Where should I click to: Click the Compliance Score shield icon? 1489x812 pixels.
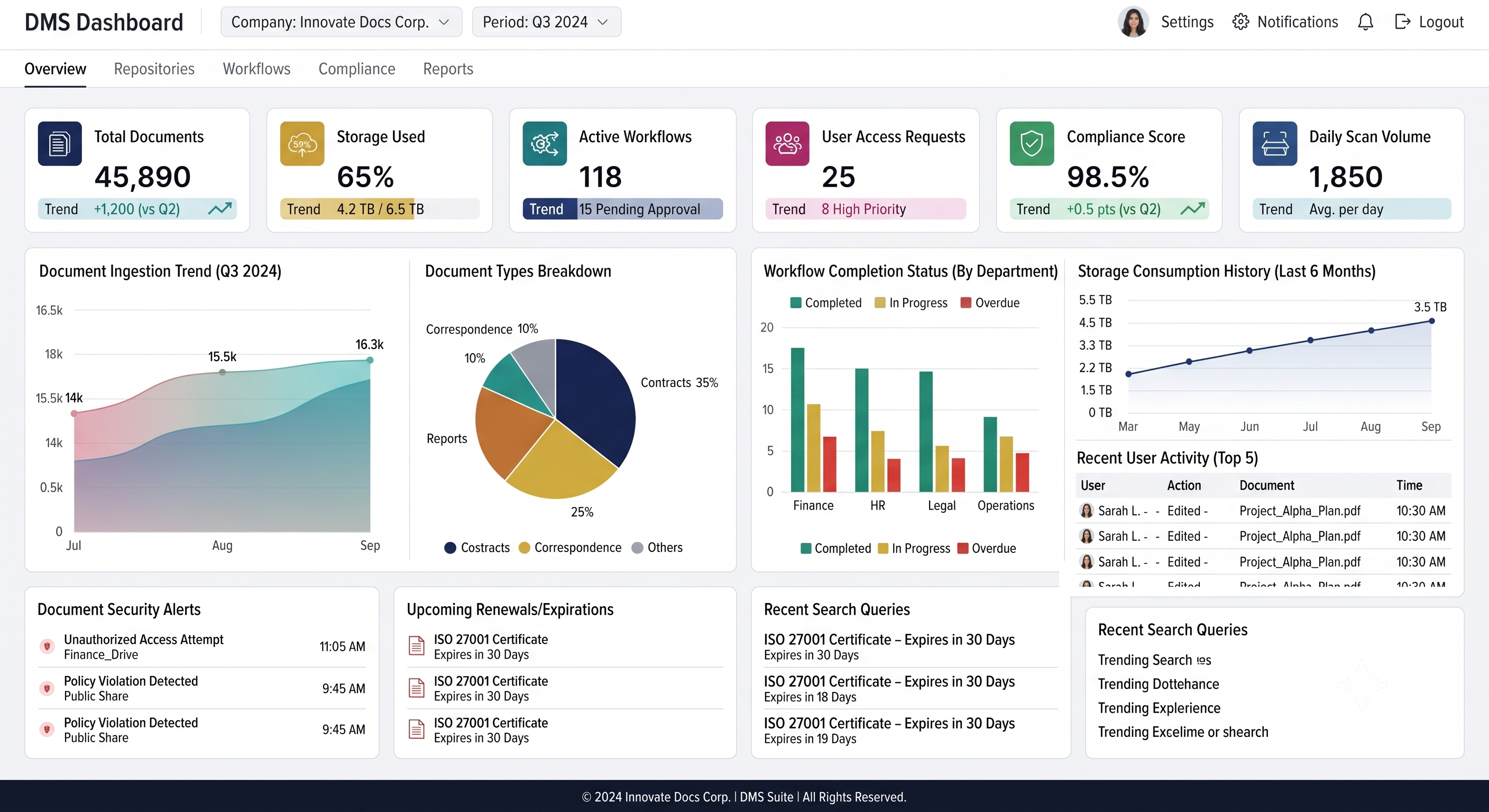click(1032, 143)
